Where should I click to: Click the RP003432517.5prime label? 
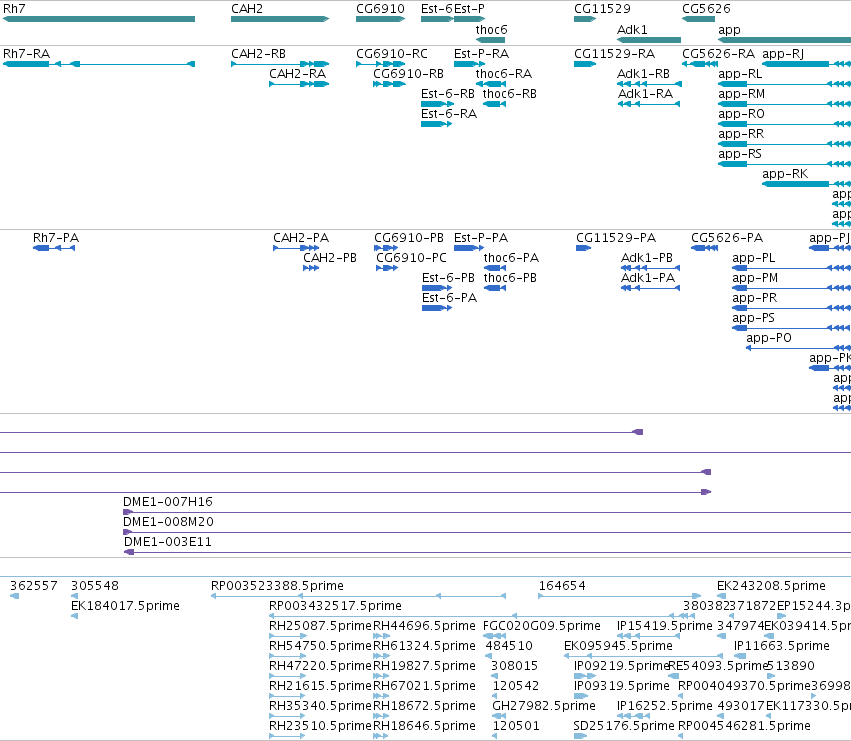pyautogui.click(x=335, y=606)
